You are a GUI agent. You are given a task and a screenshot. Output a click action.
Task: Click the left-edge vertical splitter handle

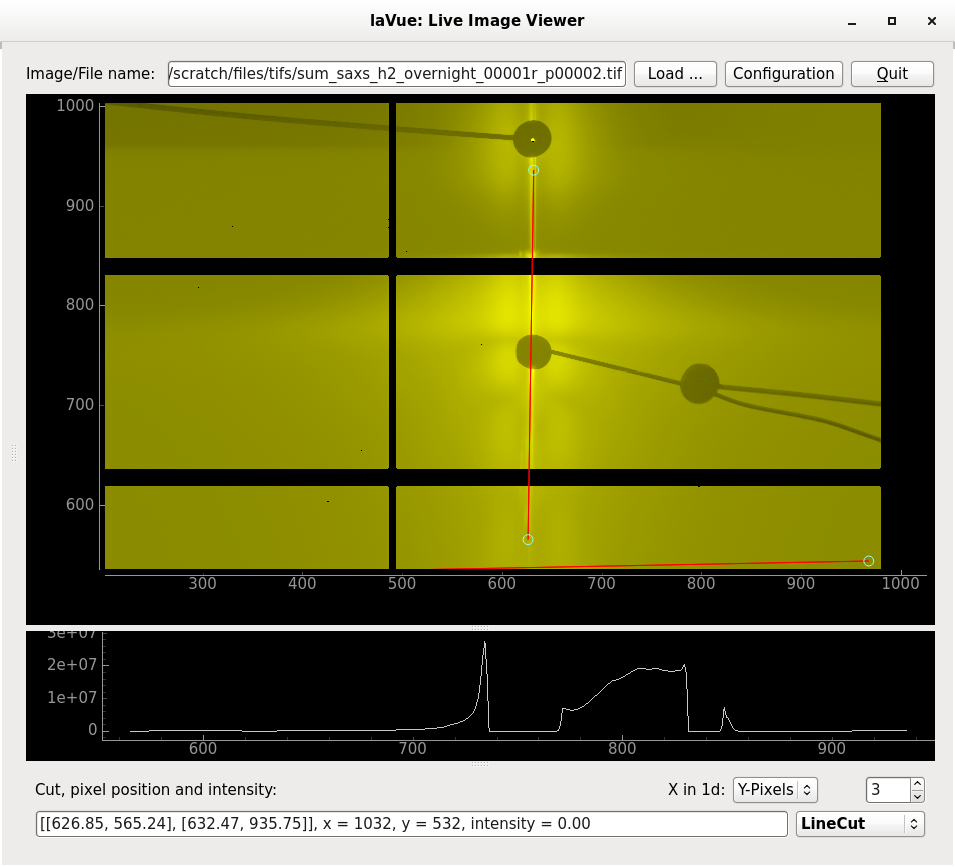point(13,453)
